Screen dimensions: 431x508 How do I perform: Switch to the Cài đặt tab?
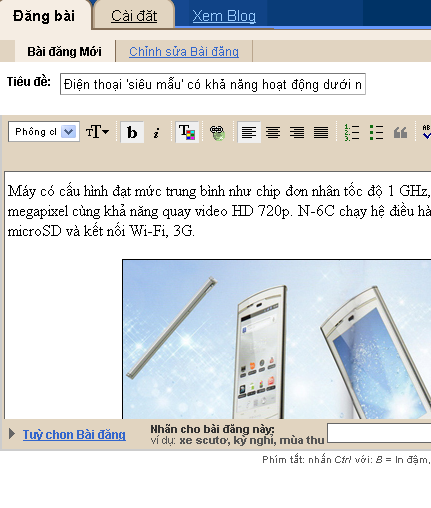pyautogui.click(x=134, y=16)
